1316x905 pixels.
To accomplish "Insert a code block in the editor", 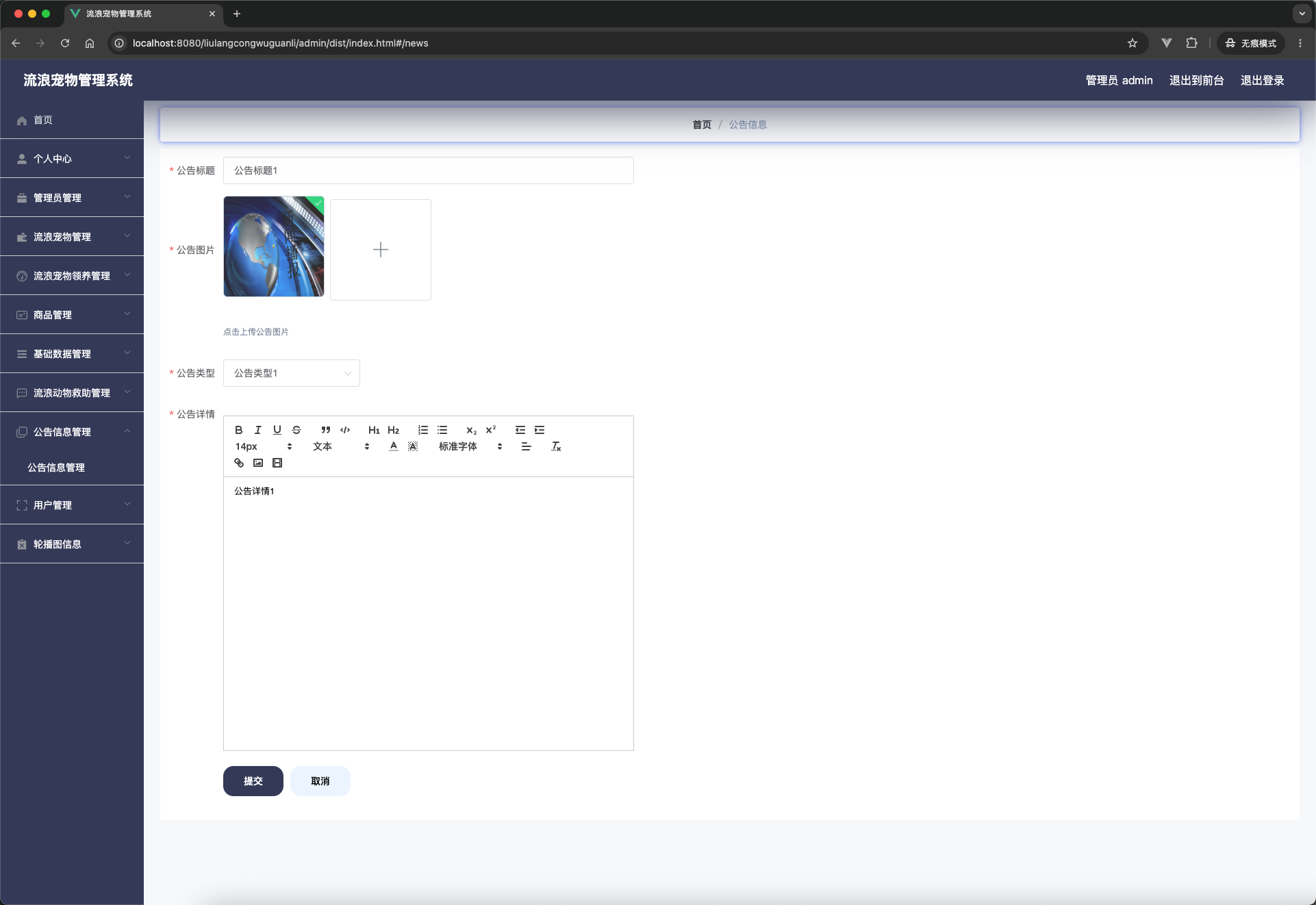I will point(345,430).
